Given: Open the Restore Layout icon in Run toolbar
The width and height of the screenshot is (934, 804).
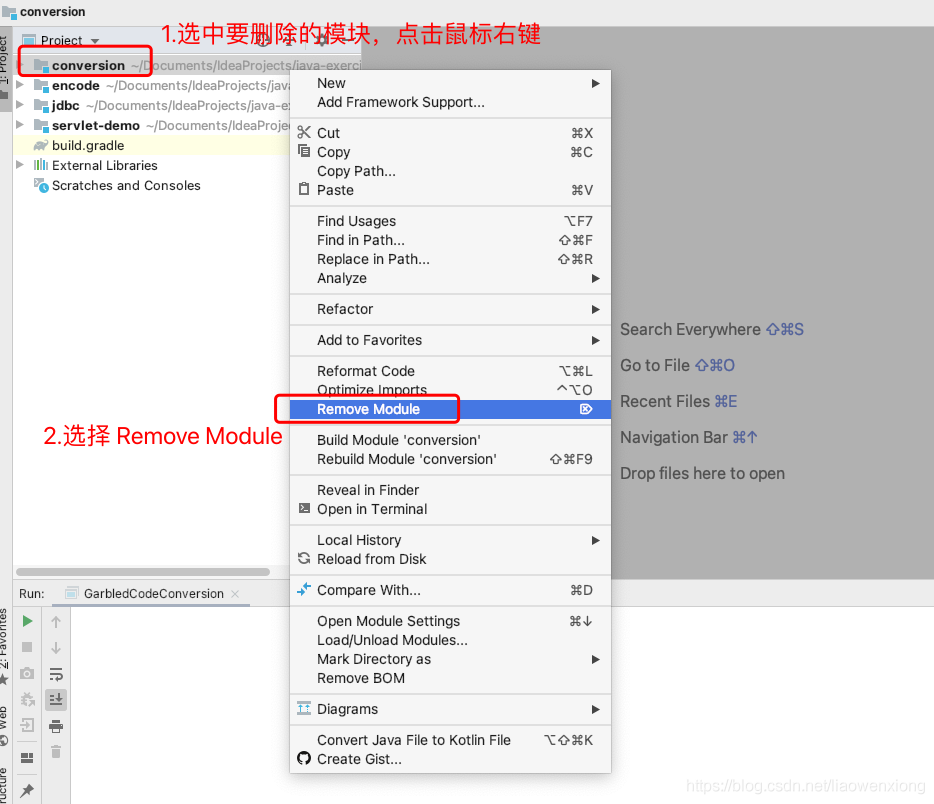Looking at the screenshot, I should 27,758.
